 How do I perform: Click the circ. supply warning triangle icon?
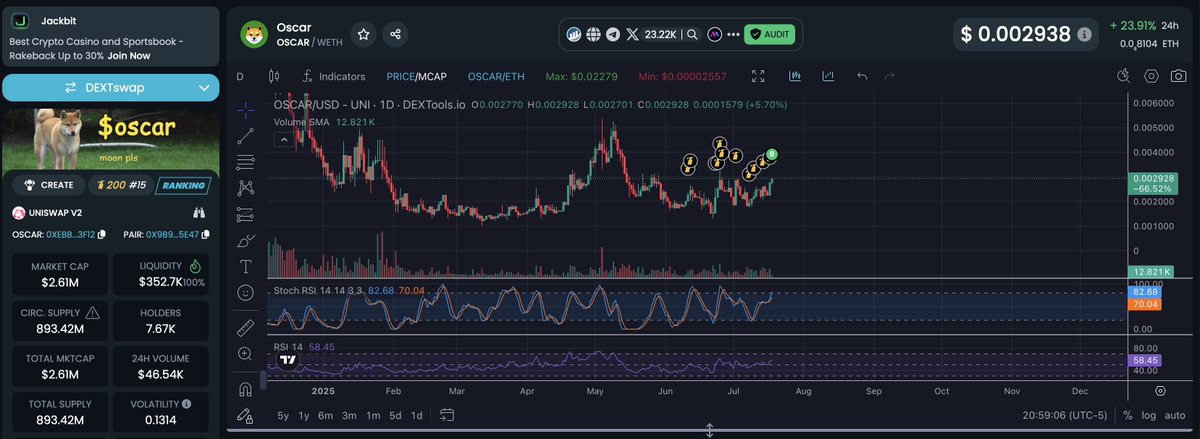(92, 312)
